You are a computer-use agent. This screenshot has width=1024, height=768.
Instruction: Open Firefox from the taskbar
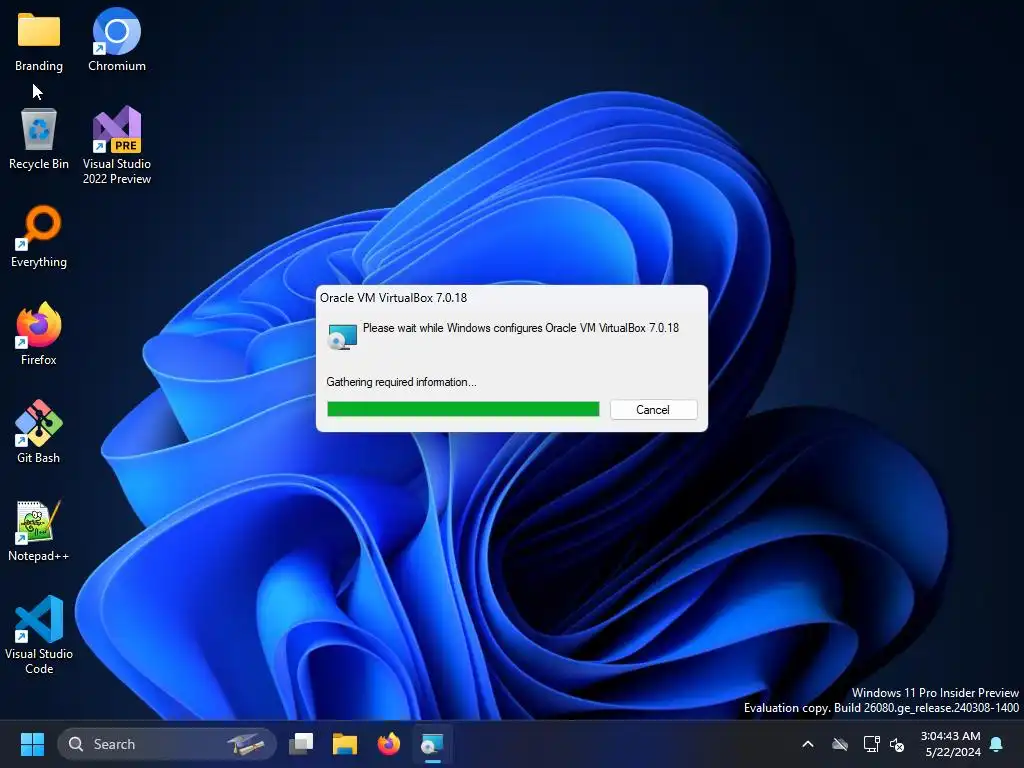click(x=389, y=744)
